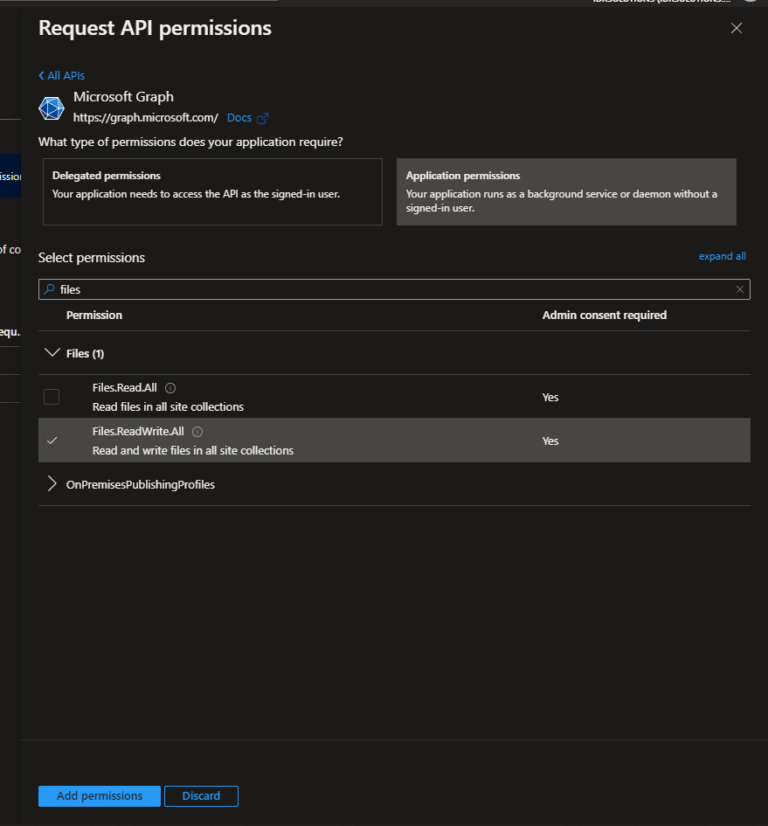
Task: Uncheck the Files.ReadWrite.All permission
Action: [51, 440]
